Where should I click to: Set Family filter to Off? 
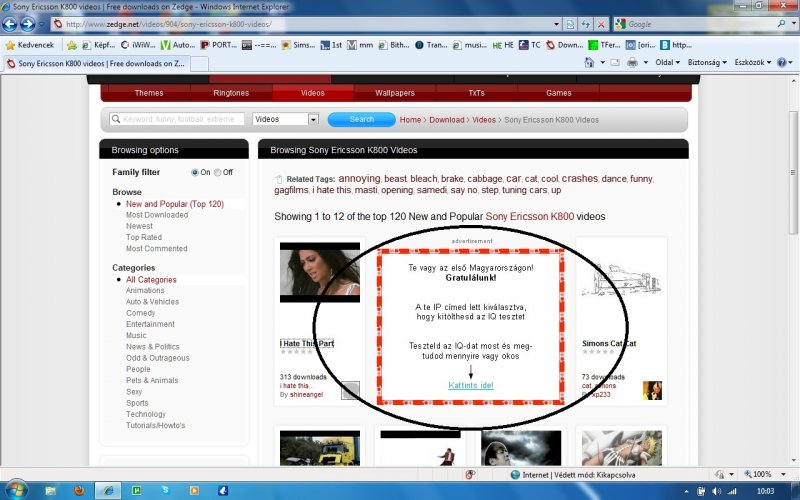[x=217, y=172]
